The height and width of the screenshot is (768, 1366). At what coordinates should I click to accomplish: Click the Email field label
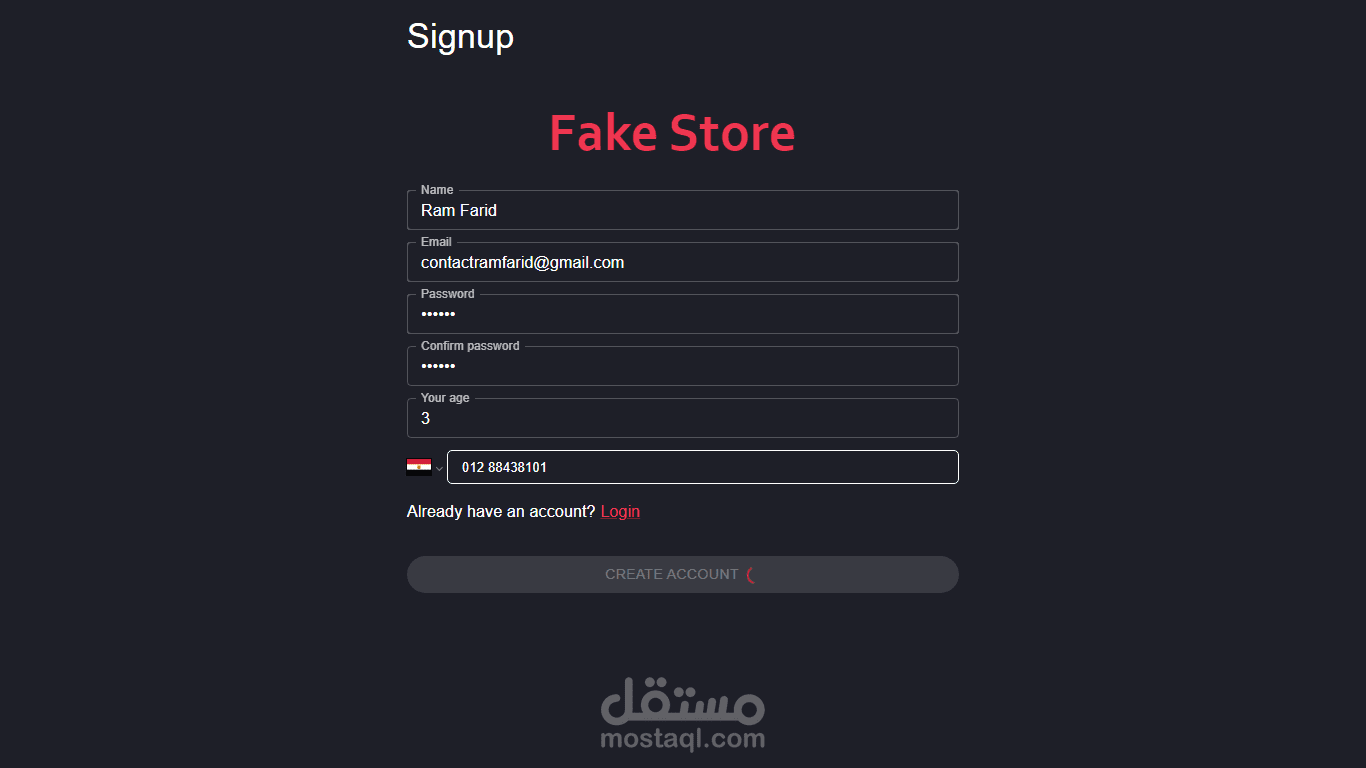coord(436,242)
